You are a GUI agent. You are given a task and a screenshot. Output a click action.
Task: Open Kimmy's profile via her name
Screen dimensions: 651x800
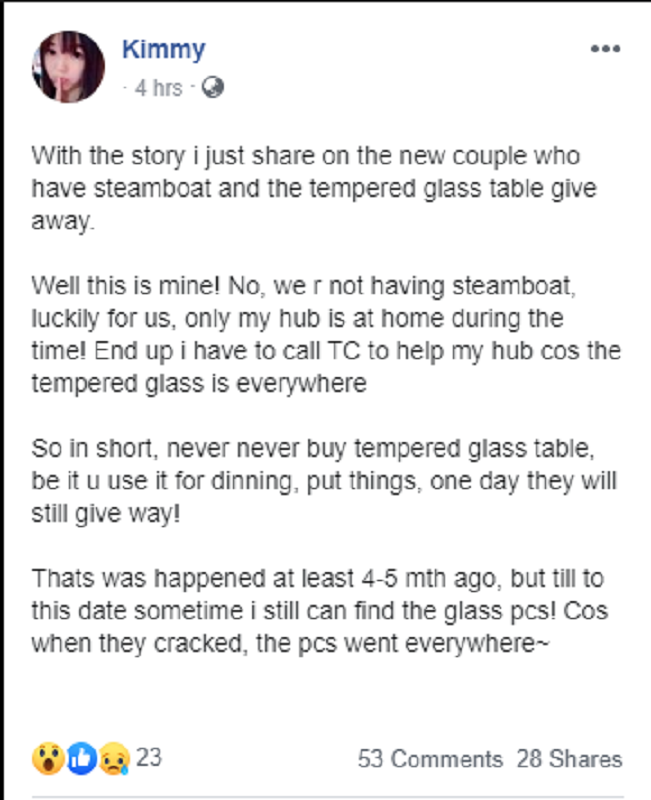click(164, 48)
